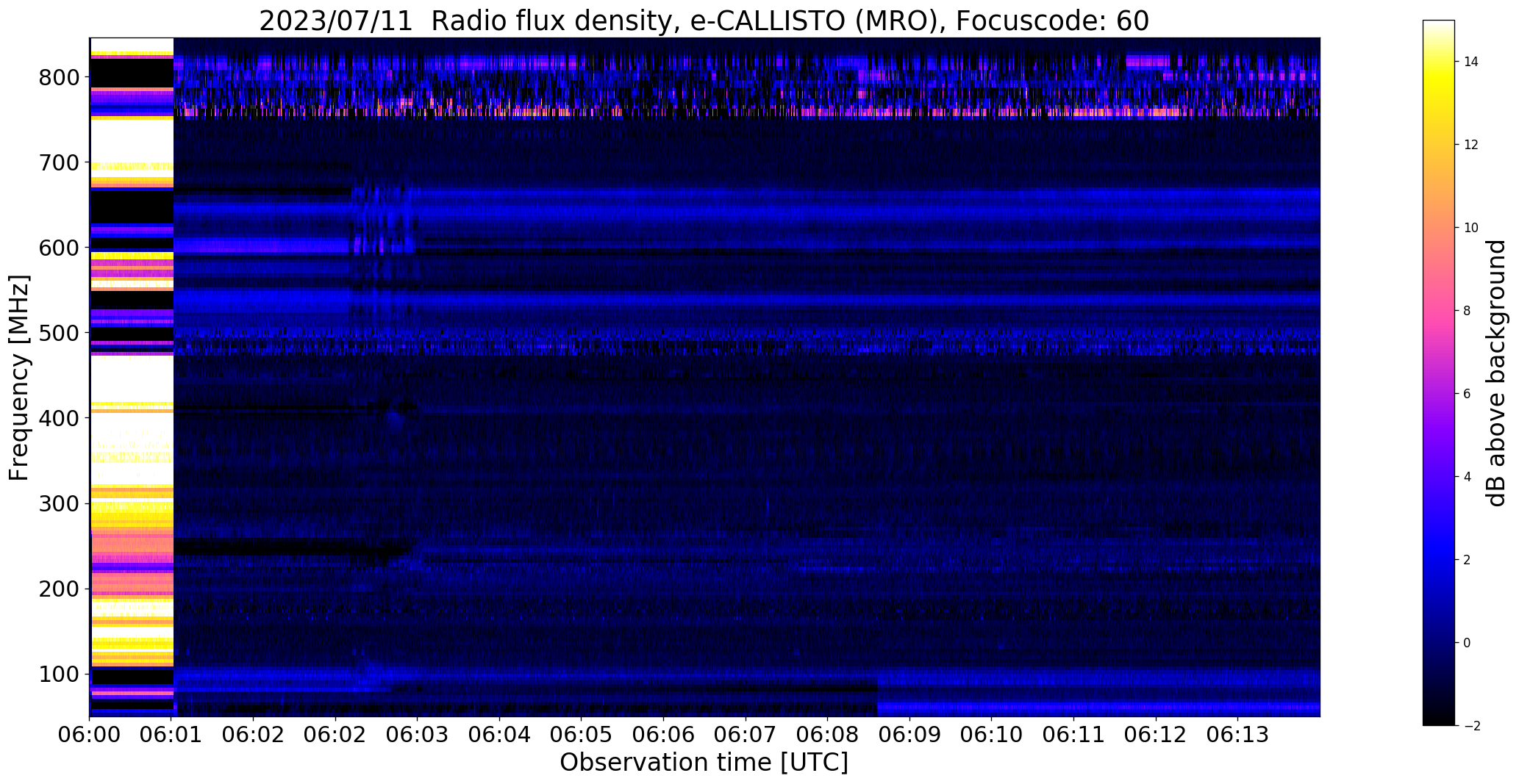Pick the 14 value on the colorbar scale

pyautogui.click(x=1470, y=62)
